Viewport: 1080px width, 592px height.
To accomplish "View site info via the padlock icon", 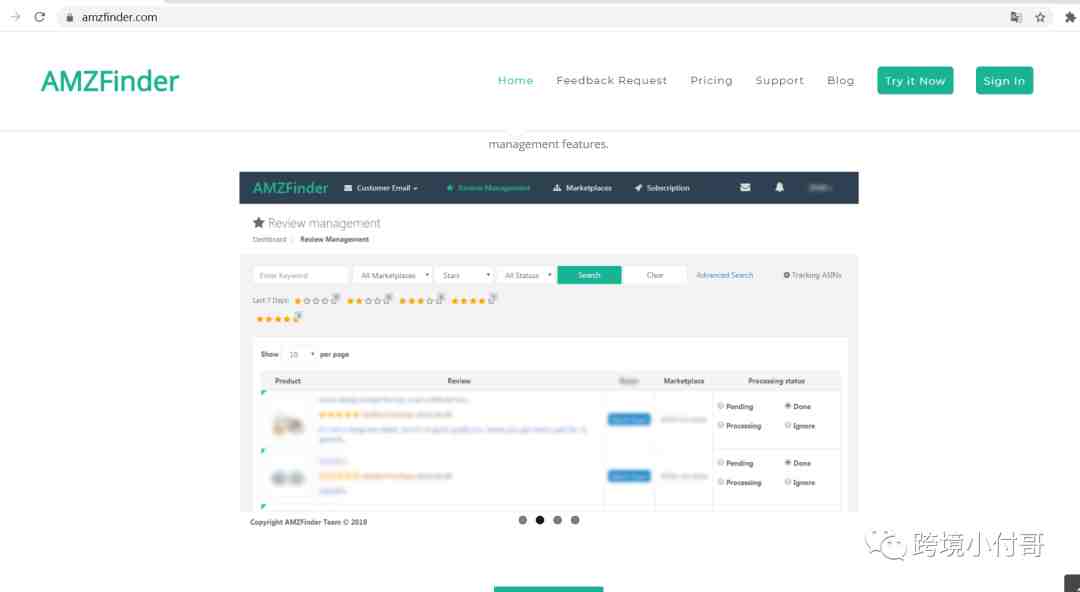I will tap(70, 17).
